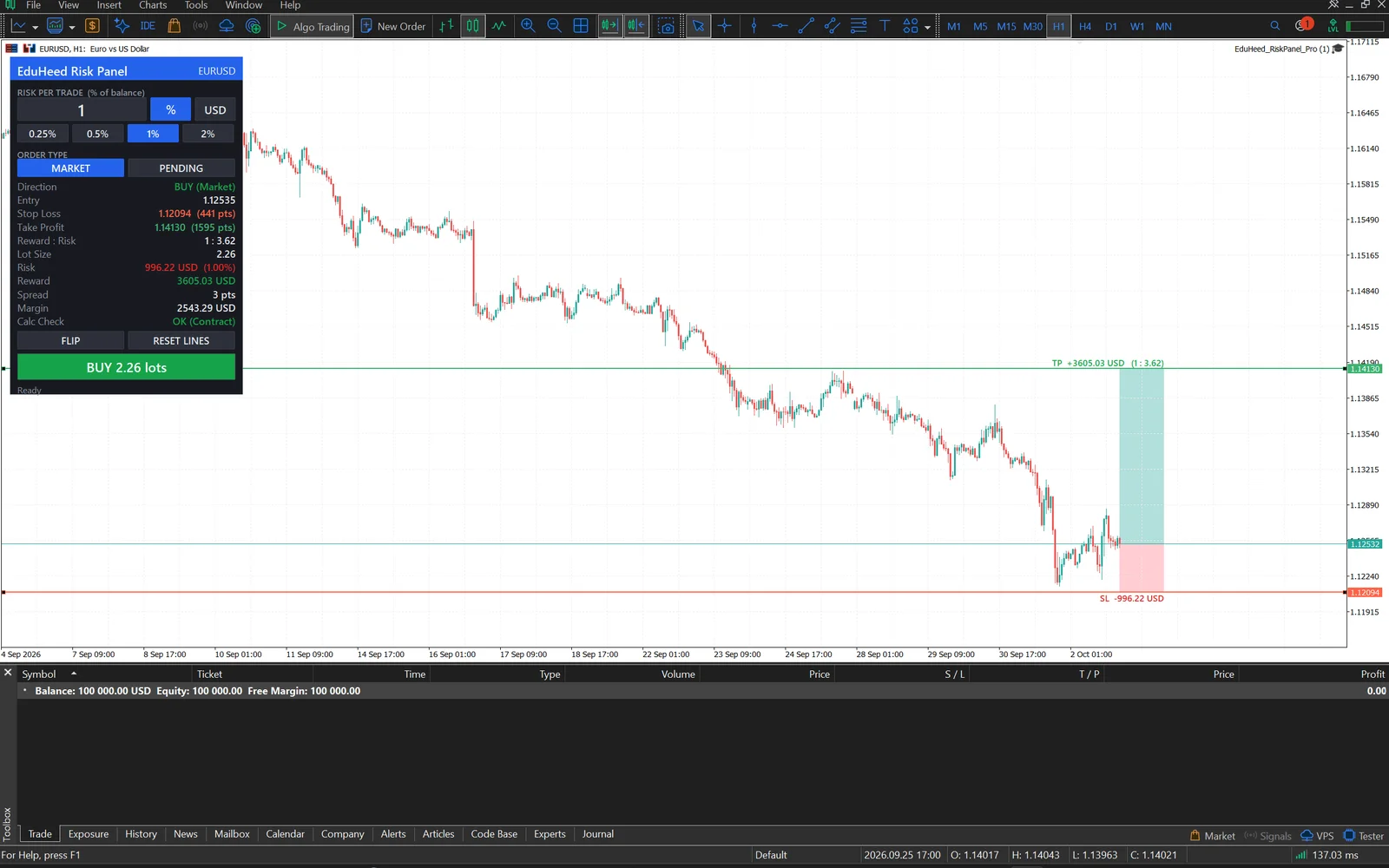The height and width of the screenshot is (868, 1389).
Task: Open the search magnifier in toolbar
Action: tap(1274, 26)
